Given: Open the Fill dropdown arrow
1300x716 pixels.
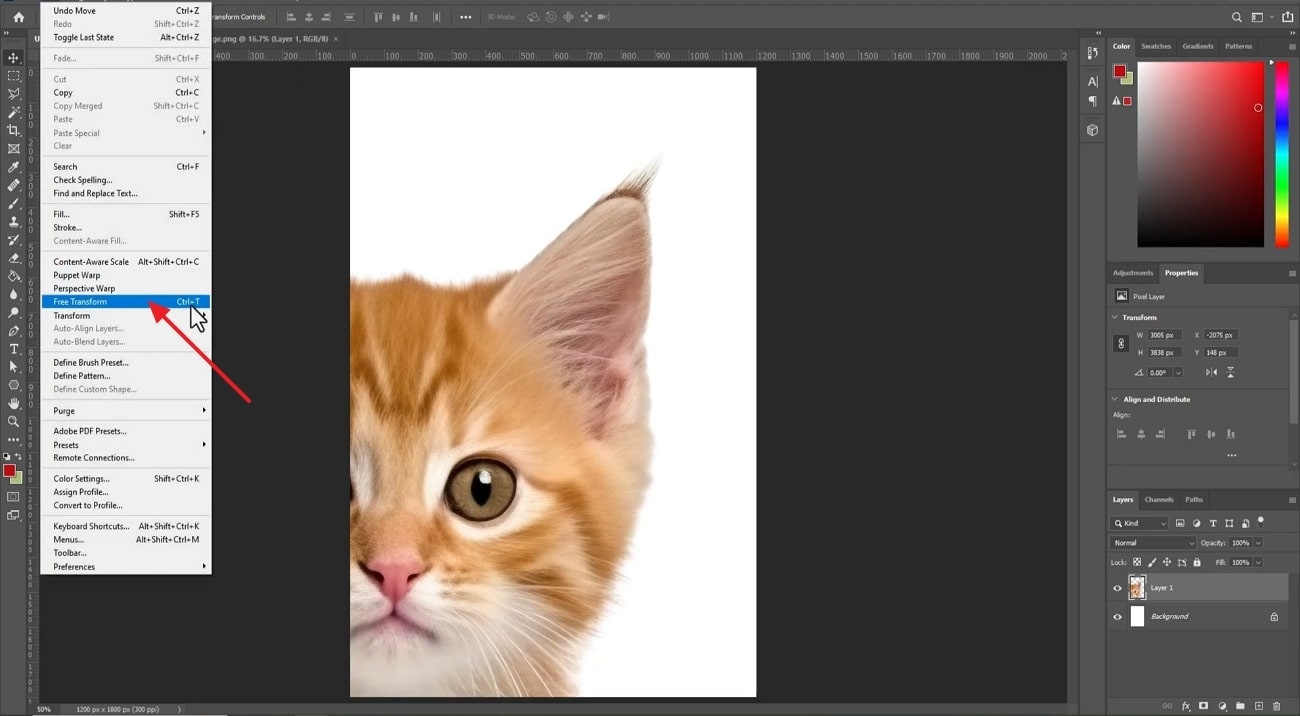Looking at the screenshot, I should 1257,562.
